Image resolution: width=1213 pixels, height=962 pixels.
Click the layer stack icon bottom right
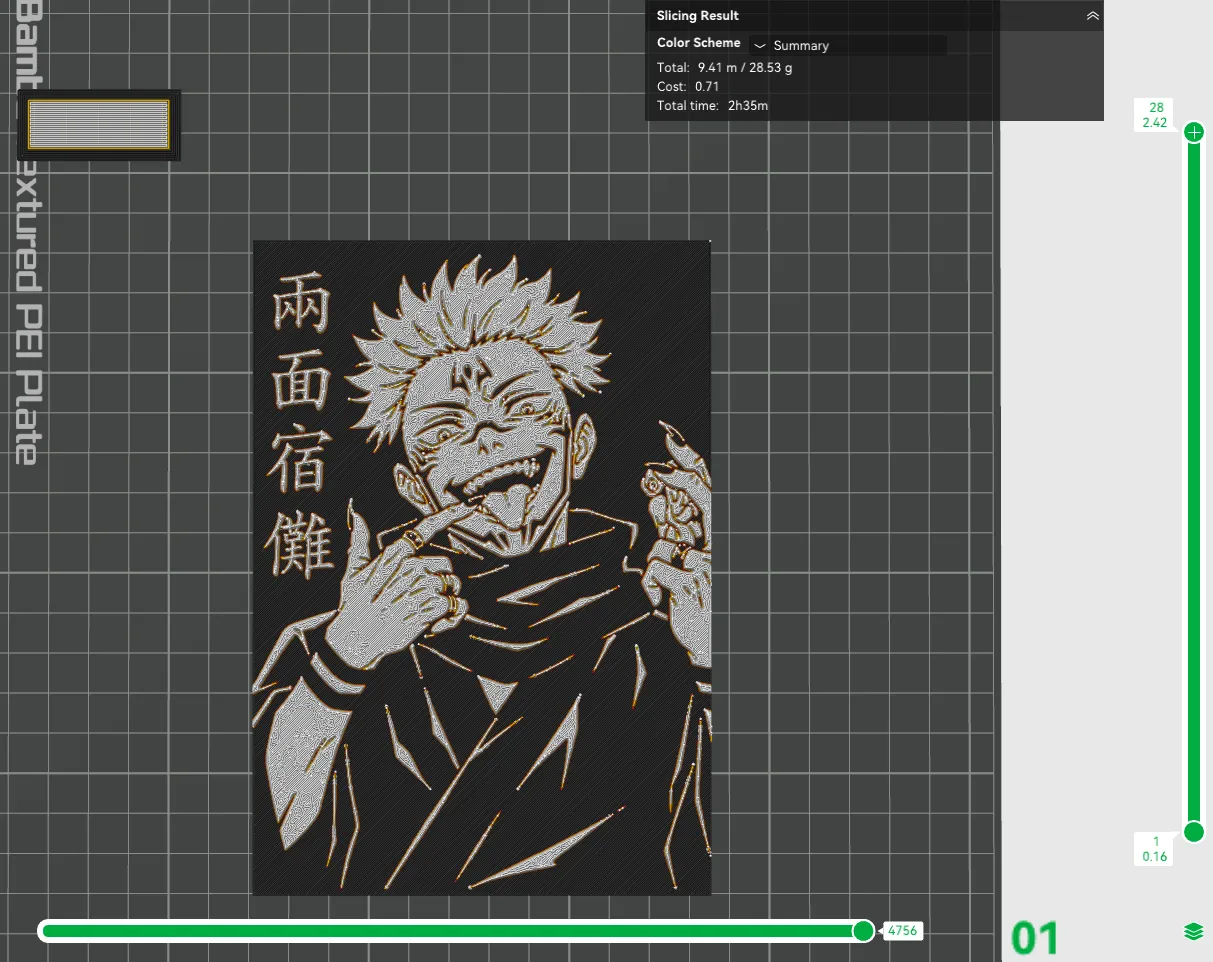pos(1192,932)
